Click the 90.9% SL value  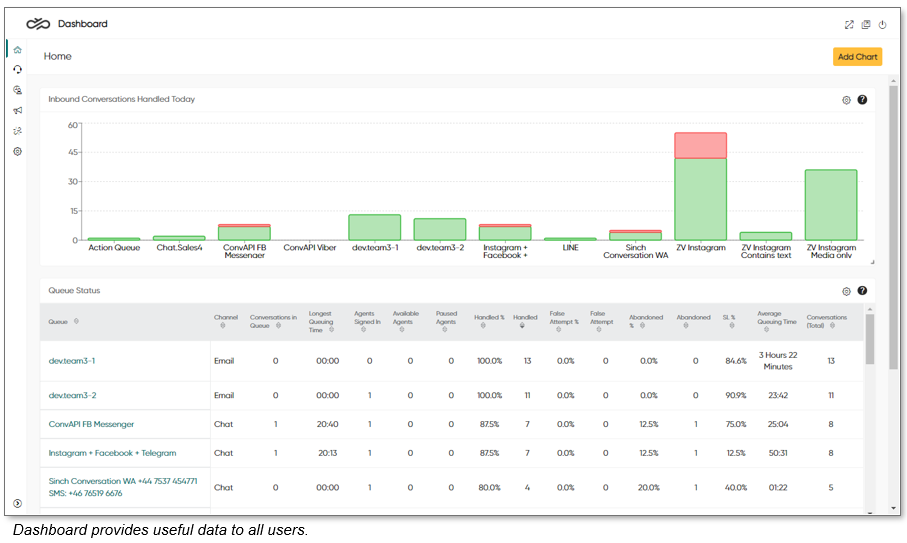pyautogui.click(x=736, y=396)
